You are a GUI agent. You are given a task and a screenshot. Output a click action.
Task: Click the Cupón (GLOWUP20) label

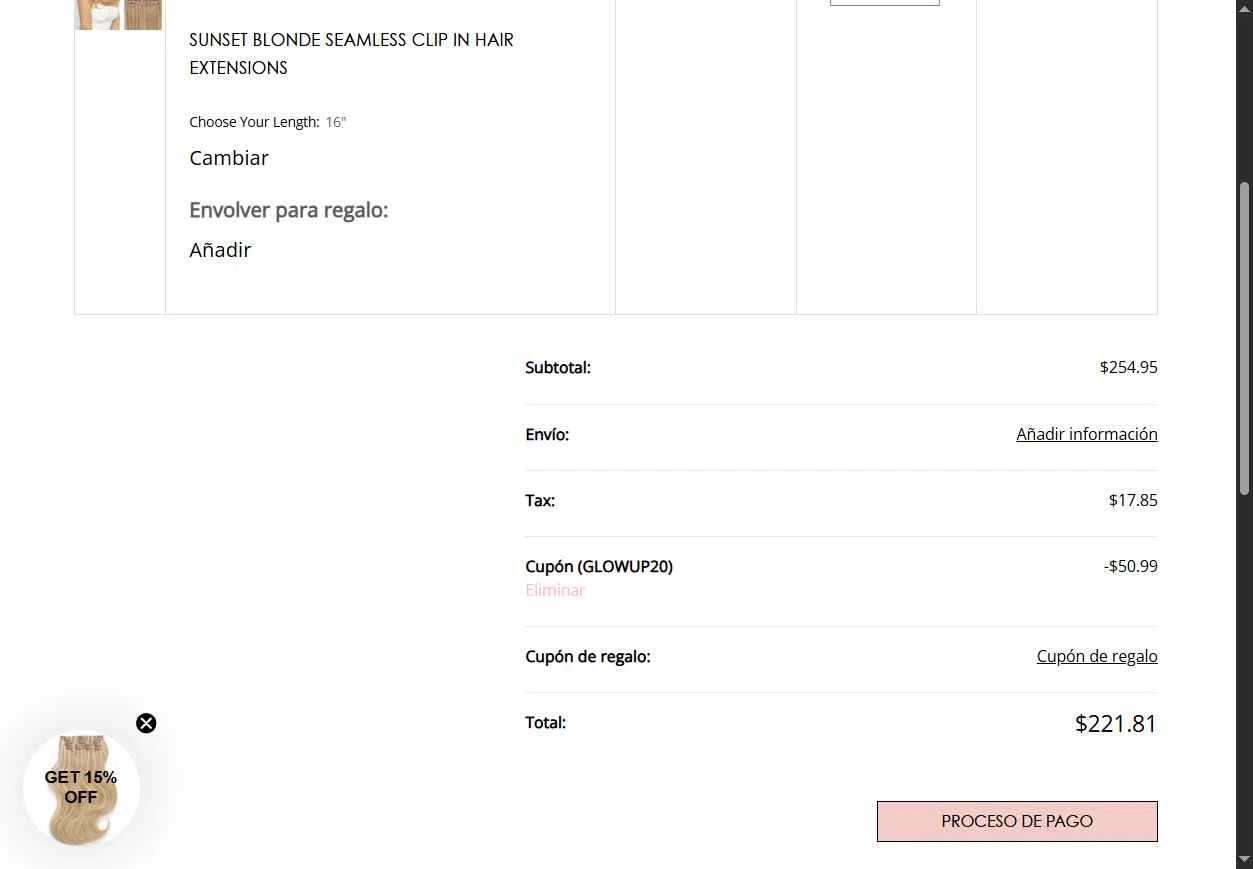[599, 566]
